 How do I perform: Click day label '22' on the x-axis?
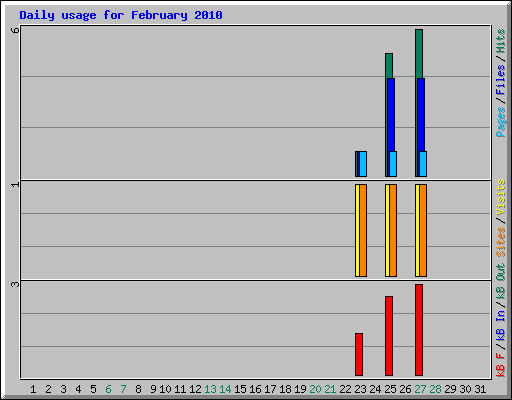pos(345,389)
